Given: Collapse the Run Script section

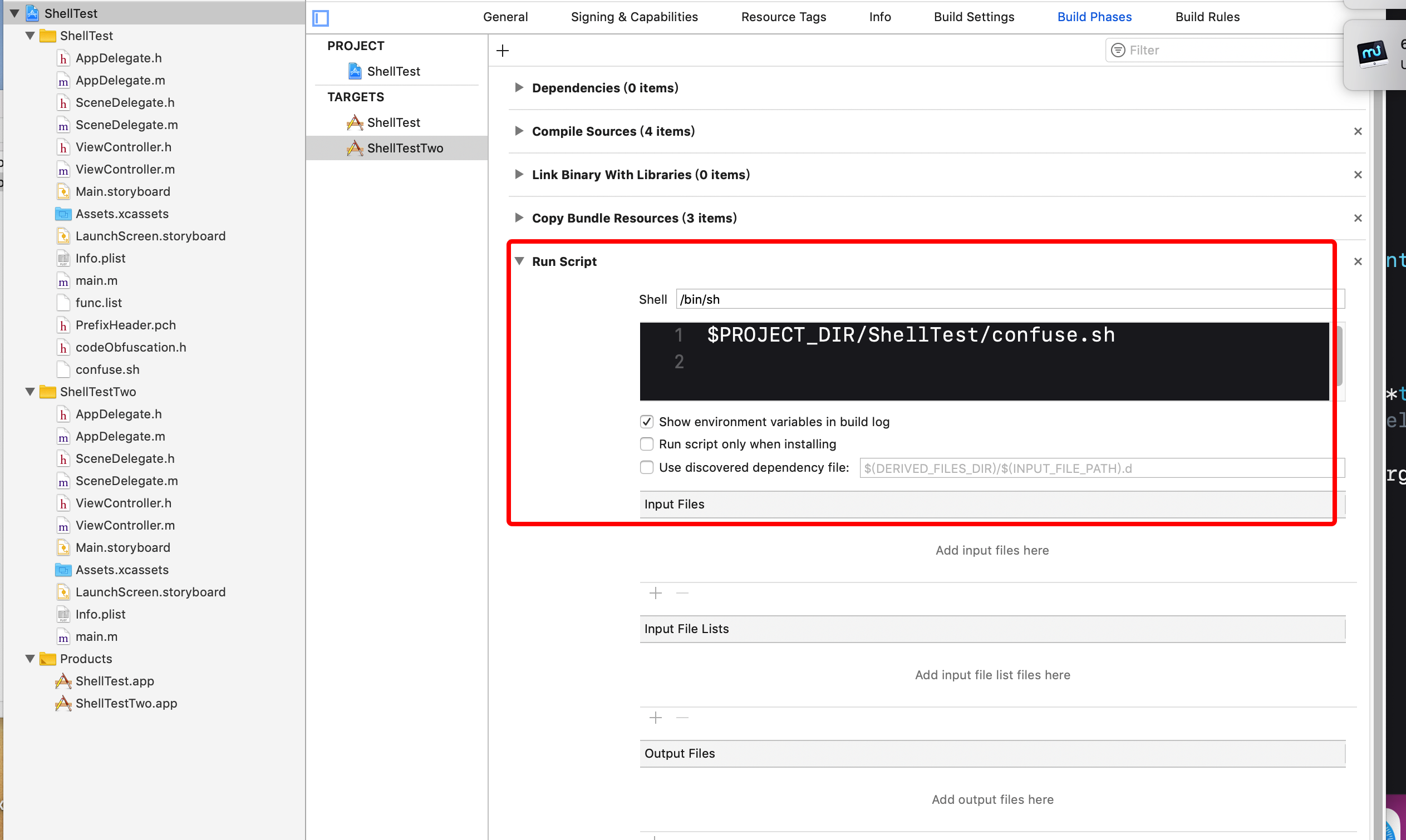Looking at the screenshot, I should [519, 261].
